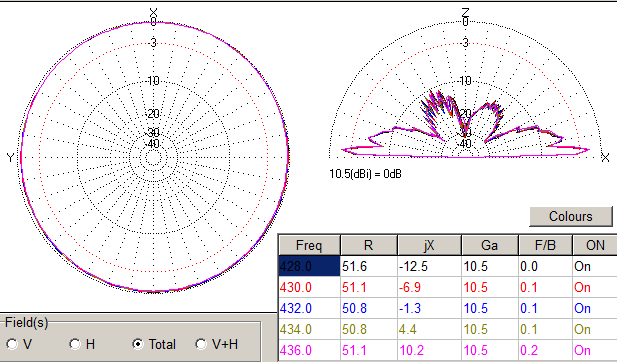Select the 430.0 frequency cell

[x=309, y=287]
